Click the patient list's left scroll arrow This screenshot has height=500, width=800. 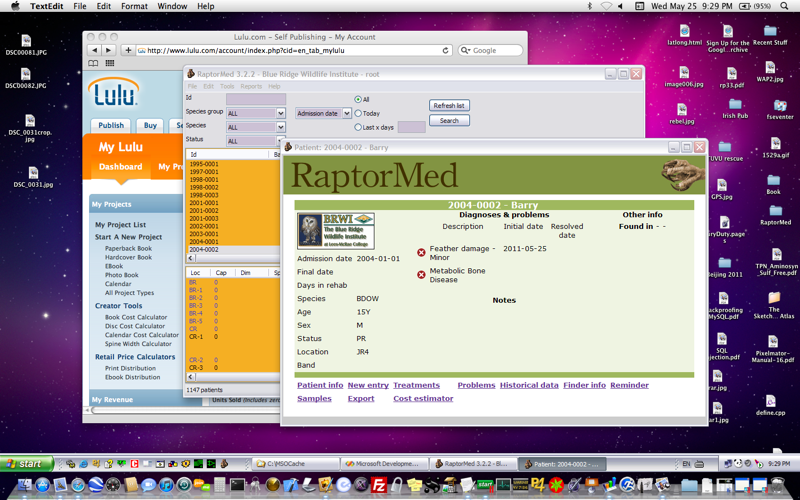(191, 259)
